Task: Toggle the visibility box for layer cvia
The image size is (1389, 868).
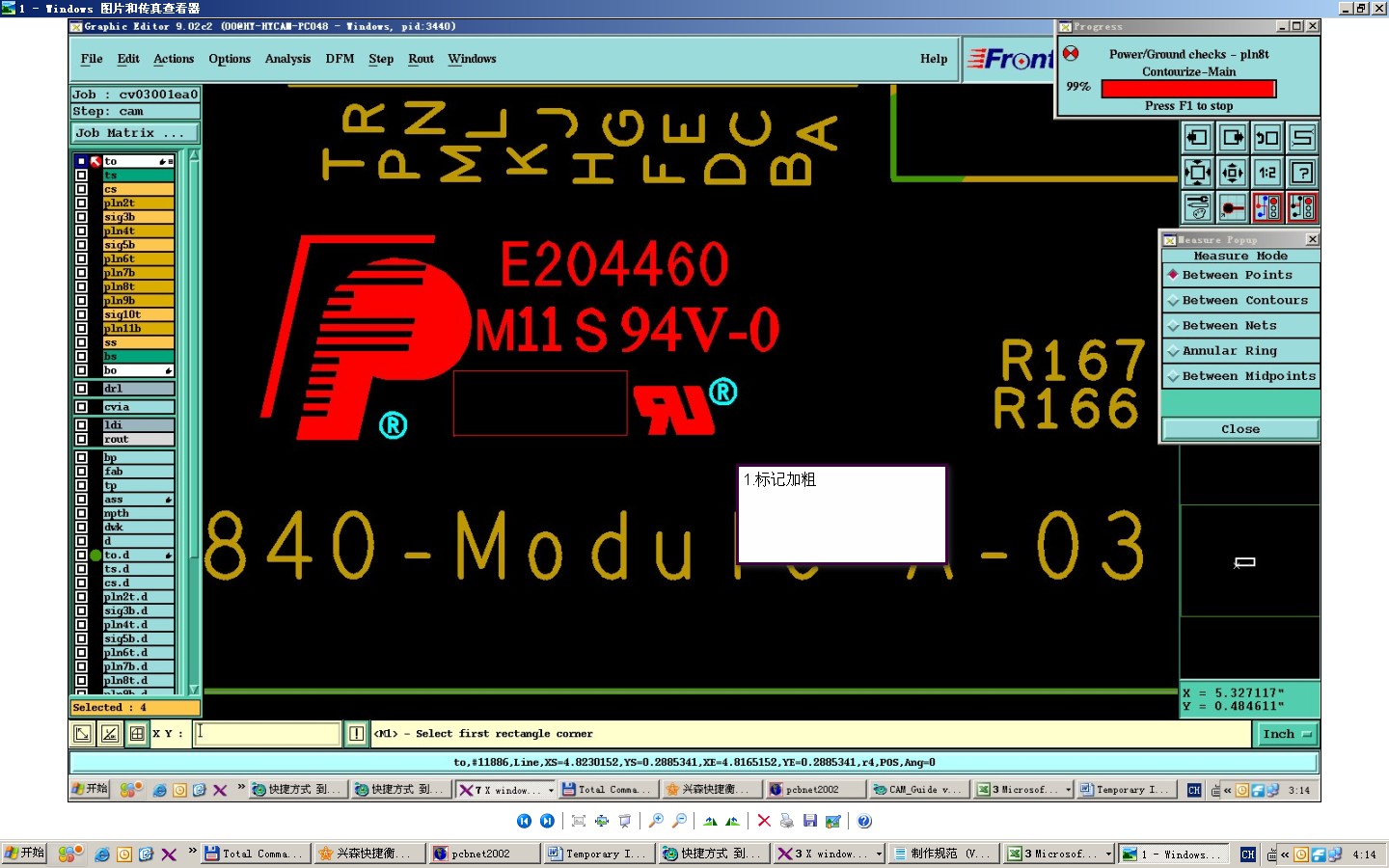Action: (82, 407)
